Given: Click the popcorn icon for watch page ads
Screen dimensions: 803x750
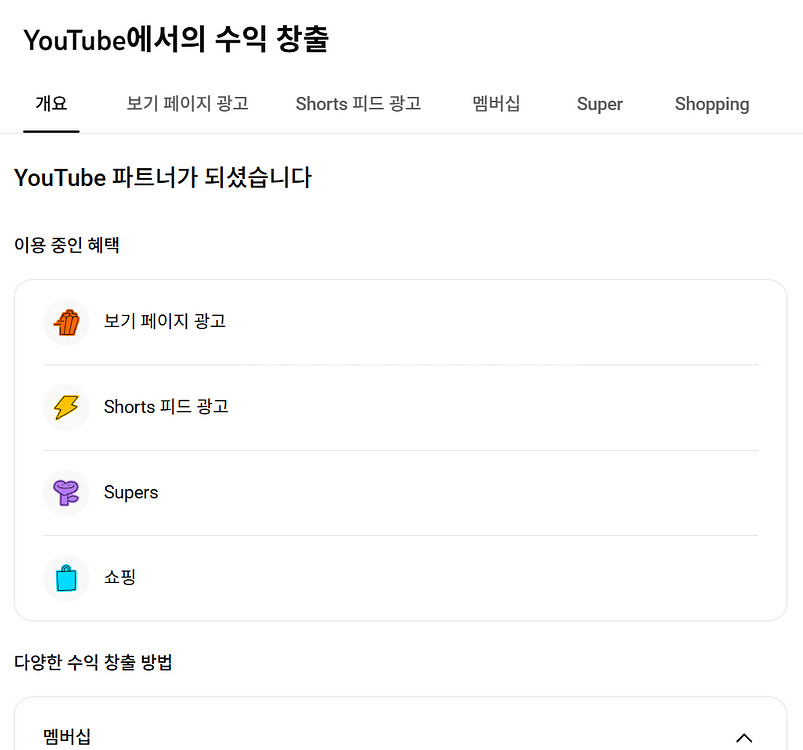Looking at the screenshot, I should pos(66,322).
